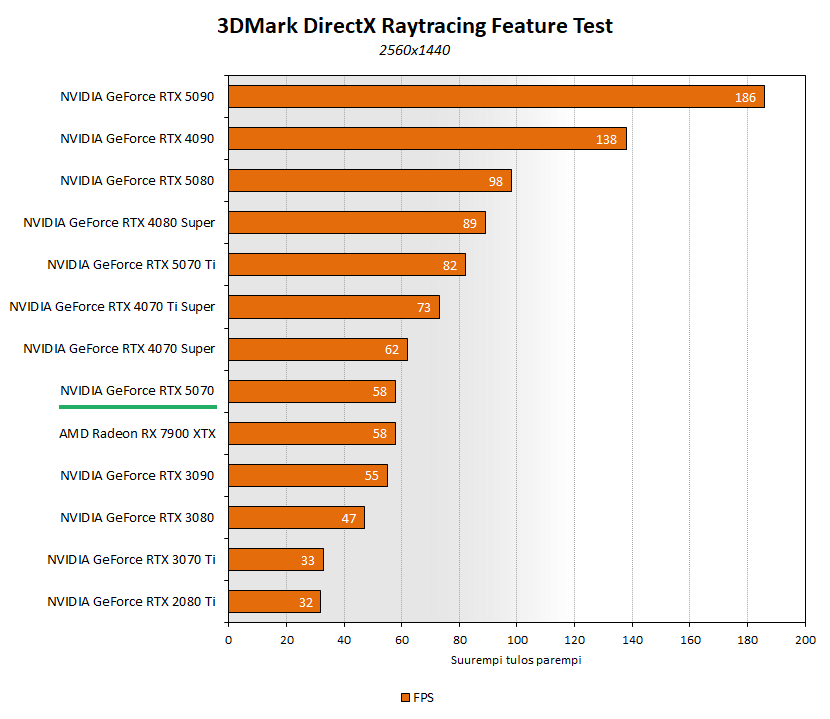Viewport: 830px width, 719px height.
Task: Click the 73 value on the RTX 4070 Ti Super bar
Action: (423, 308)
